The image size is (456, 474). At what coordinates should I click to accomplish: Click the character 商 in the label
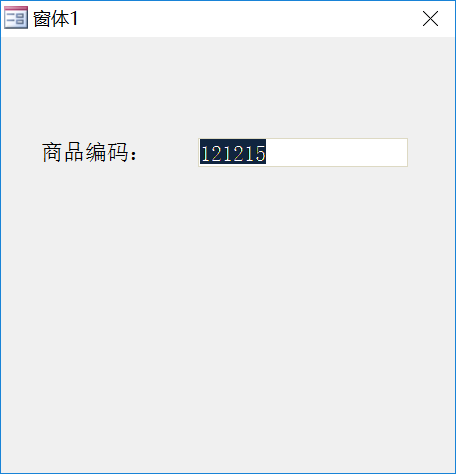pyautogui.click(x=52, y=152)
